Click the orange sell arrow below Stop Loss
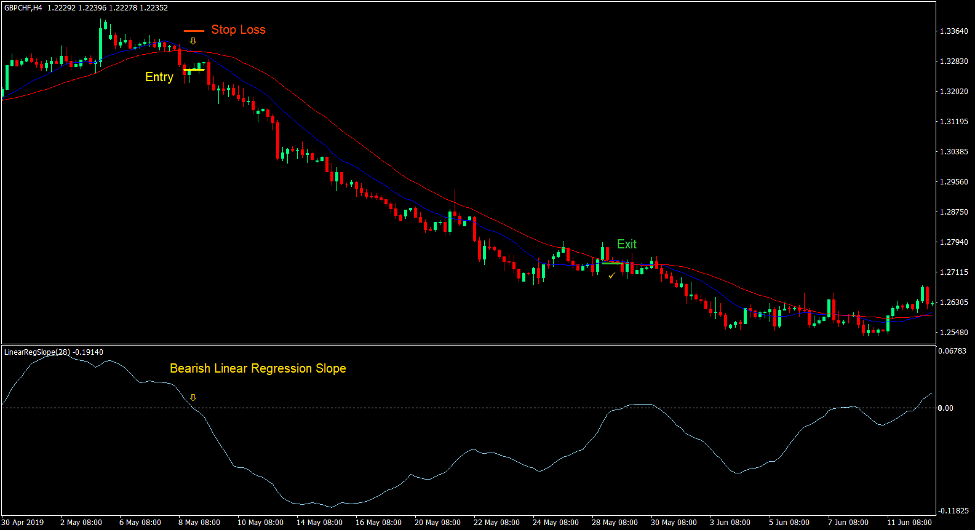The image size is (977, 531). click(x=193, y=41)
